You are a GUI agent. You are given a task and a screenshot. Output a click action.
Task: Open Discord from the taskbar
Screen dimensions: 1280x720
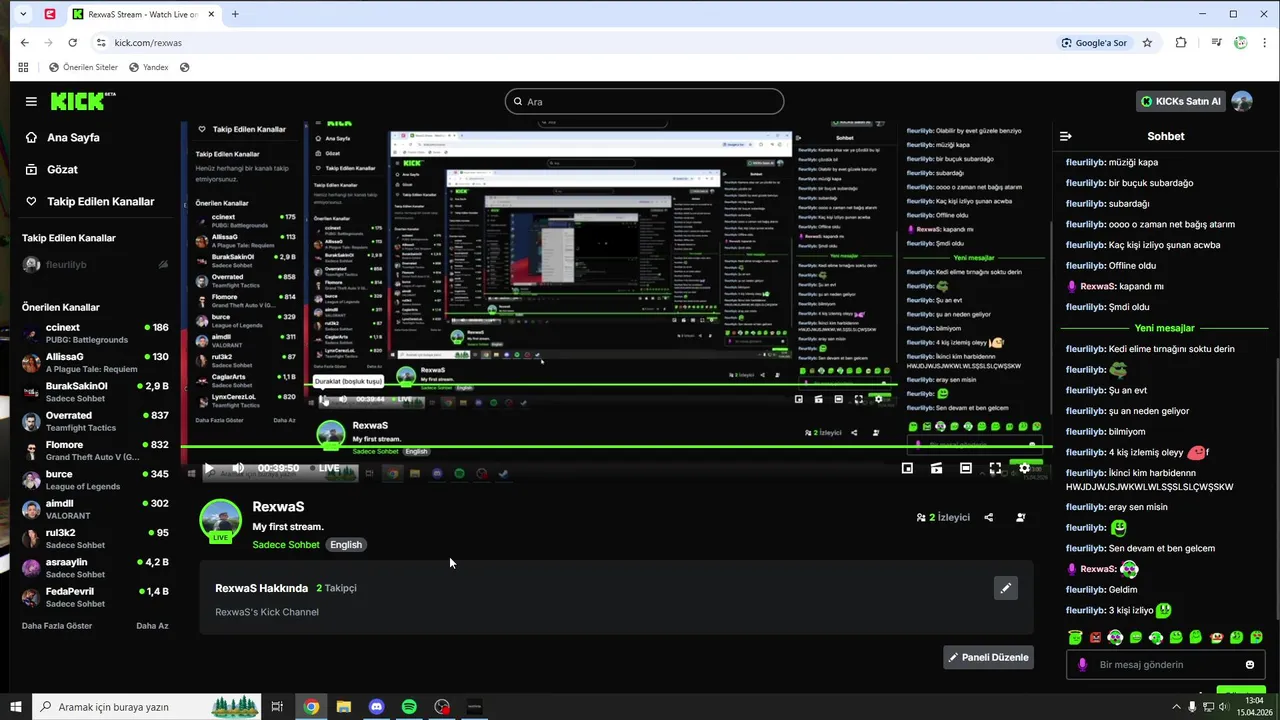[x=376, y=707]
